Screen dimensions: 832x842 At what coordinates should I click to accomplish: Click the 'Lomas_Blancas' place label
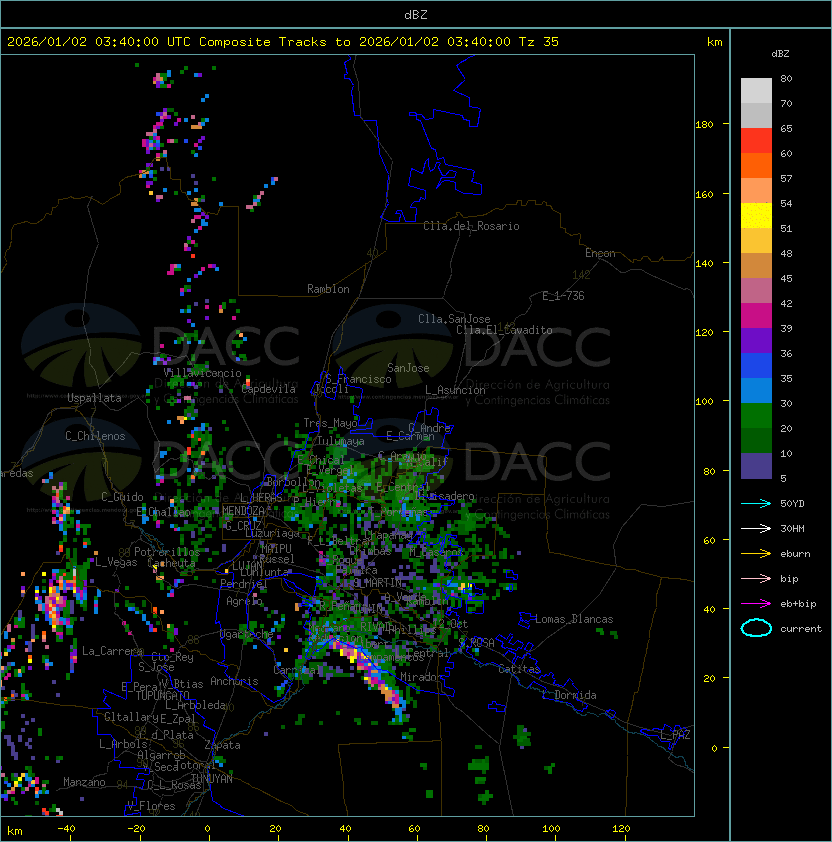(574, 619)
